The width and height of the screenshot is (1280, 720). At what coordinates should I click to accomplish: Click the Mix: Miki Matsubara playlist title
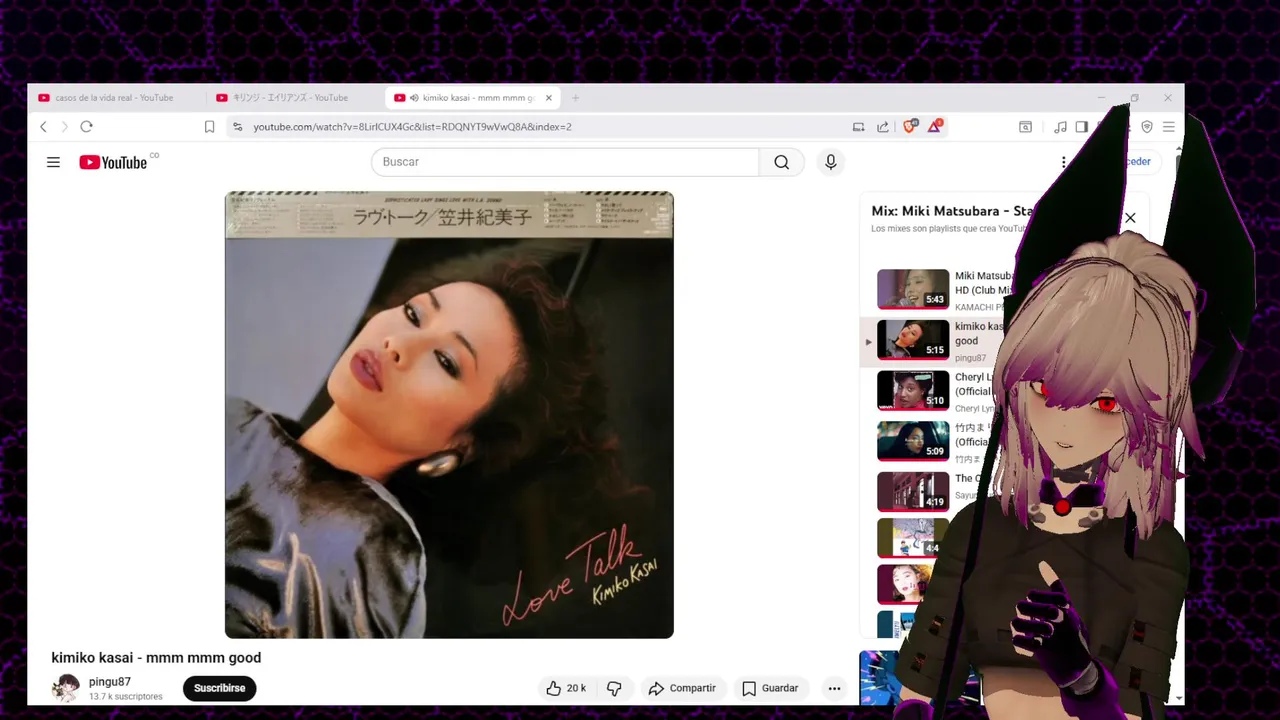[952, 211]
